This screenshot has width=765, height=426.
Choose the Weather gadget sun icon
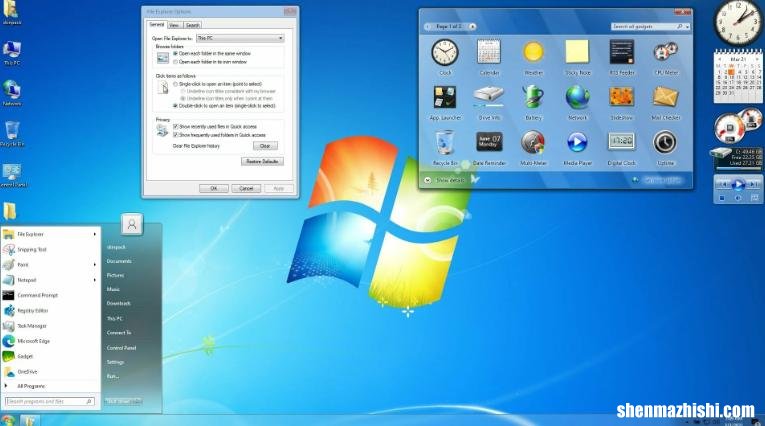(533, 52)
